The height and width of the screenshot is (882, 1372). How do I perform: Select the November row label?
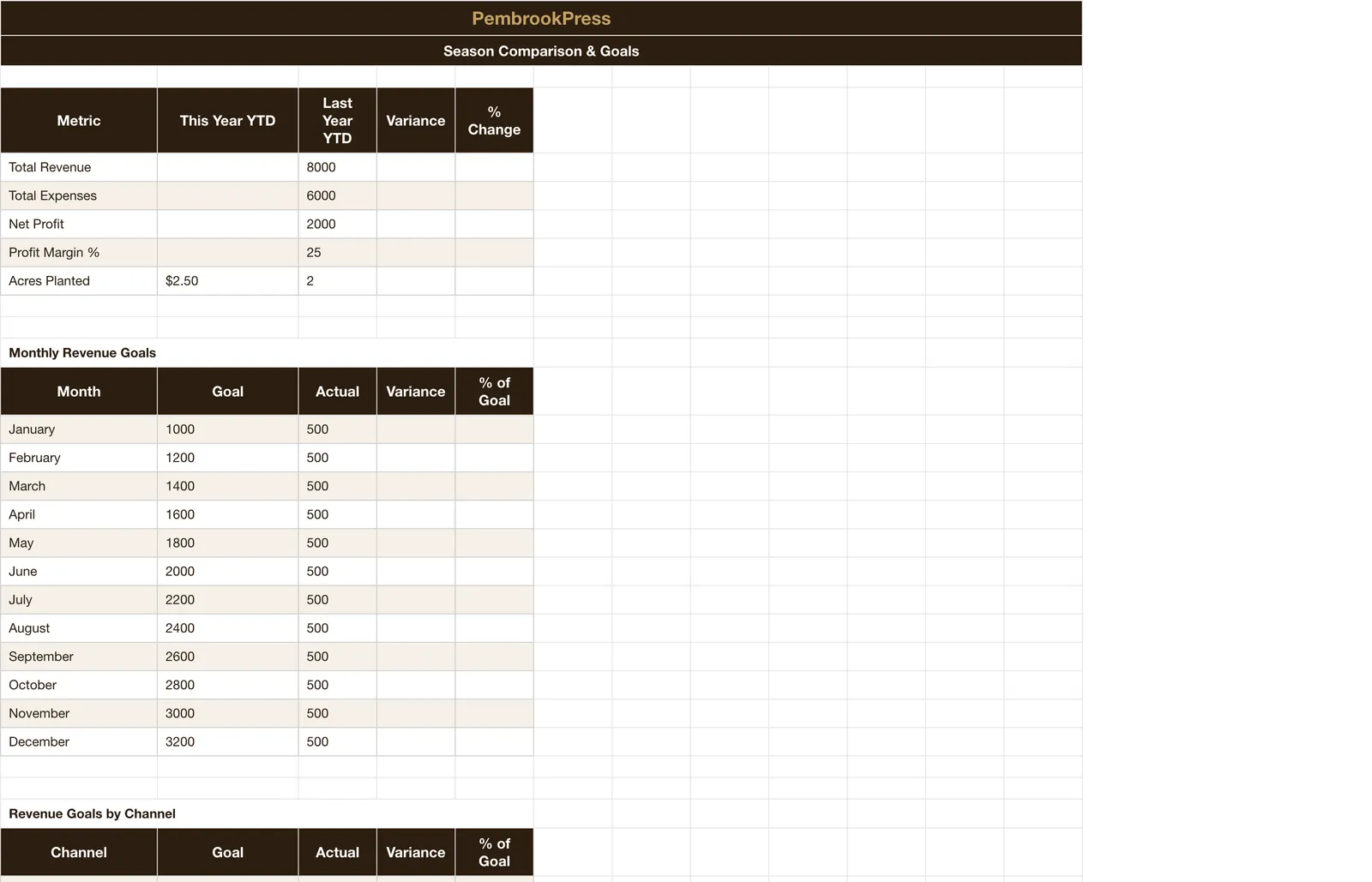(x=79, y=712)
